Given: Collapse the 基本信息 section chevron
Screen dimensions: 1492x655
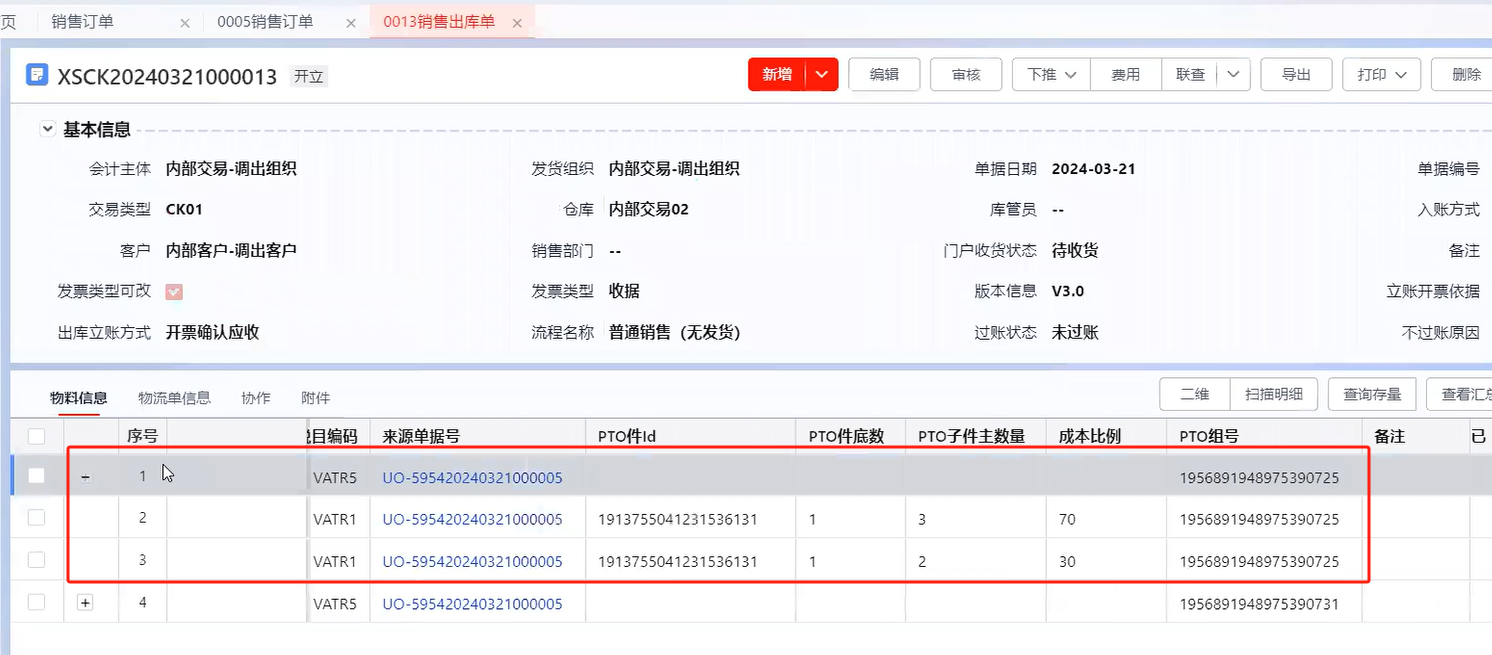Looking at the screenshot, I should (47, 129).
